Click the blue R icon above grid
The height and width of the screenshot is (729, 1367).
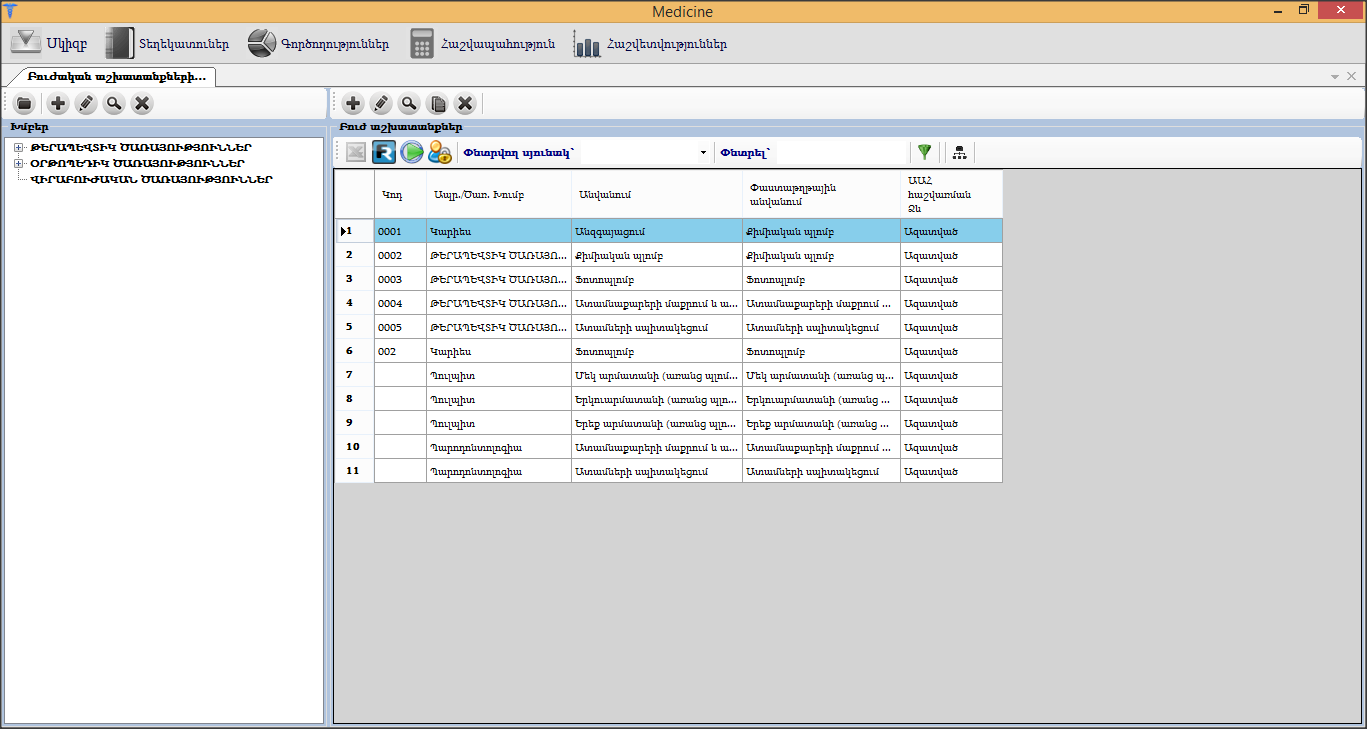(x=384, y=152)
